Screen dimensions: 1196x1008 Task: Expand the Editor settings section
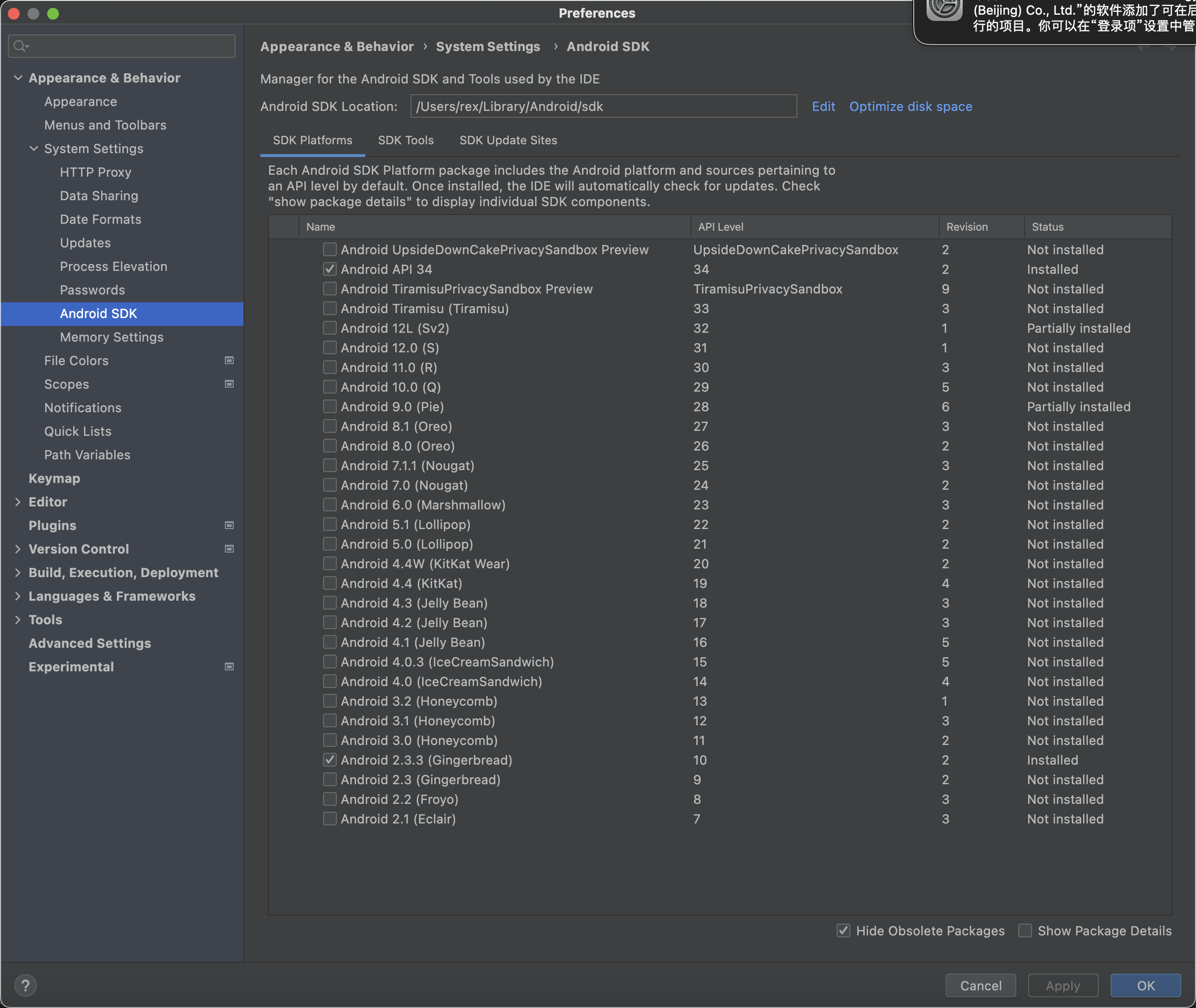click(x=18, y=502)
